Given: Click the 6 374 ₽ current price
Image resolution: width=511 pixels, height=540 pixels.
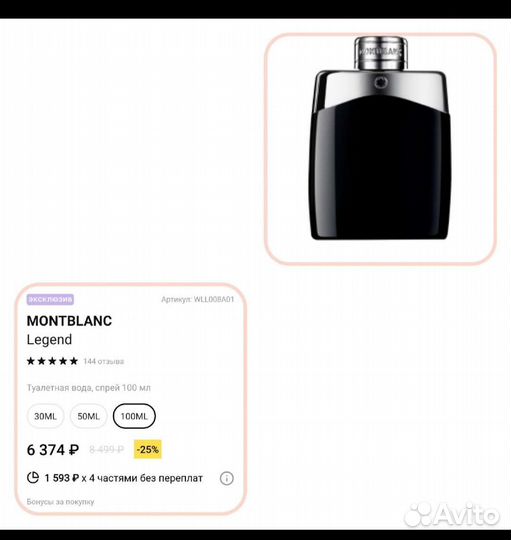Looking at the screenshot, I should pos(53,450).
